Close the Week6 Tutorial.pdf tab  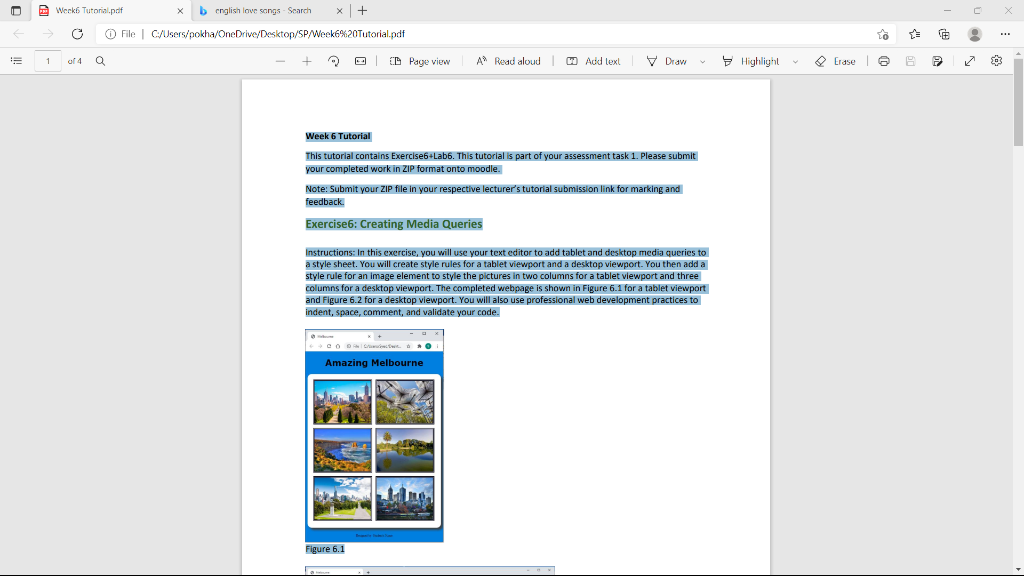click(180, 10)
